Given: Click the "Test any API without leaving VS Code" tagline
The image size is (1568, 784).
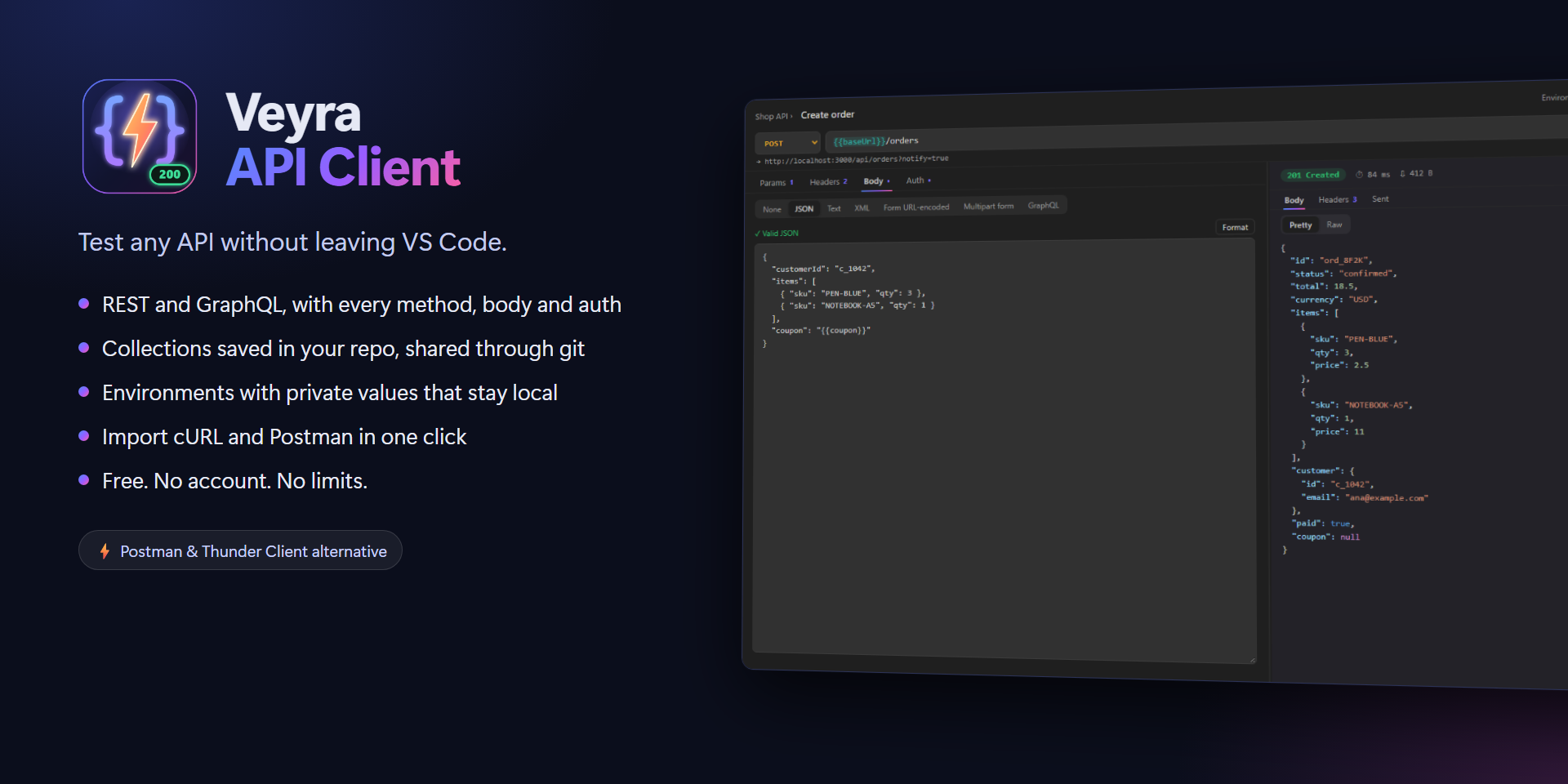Looking at the screenshot, I should (x=292, y=243).
